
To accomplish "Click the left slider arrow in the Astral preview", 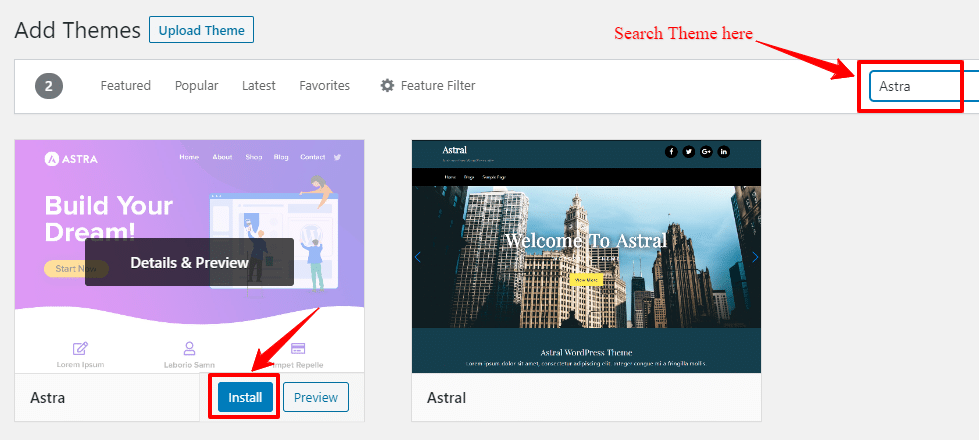I will tap(418, 257).
